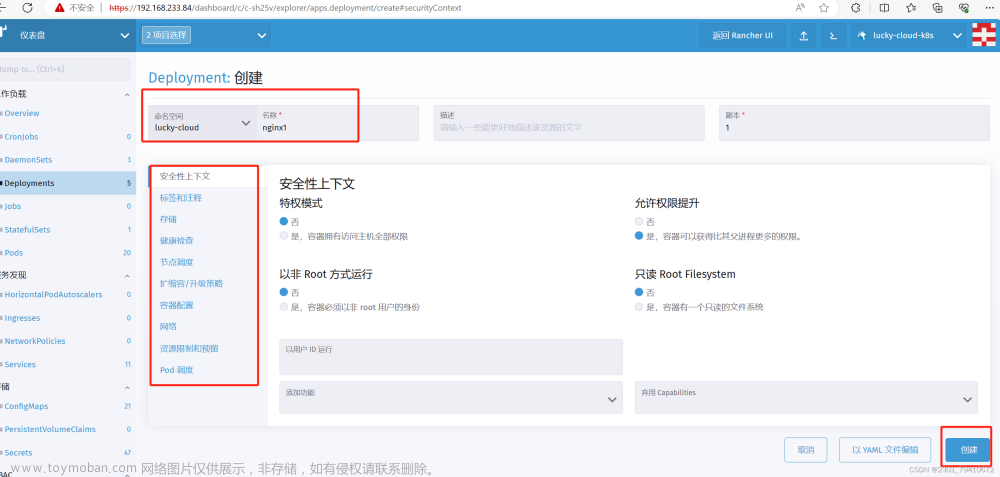
Task: Collapse the 服务发现 sidebar group
Action: [x=126, y=275]
